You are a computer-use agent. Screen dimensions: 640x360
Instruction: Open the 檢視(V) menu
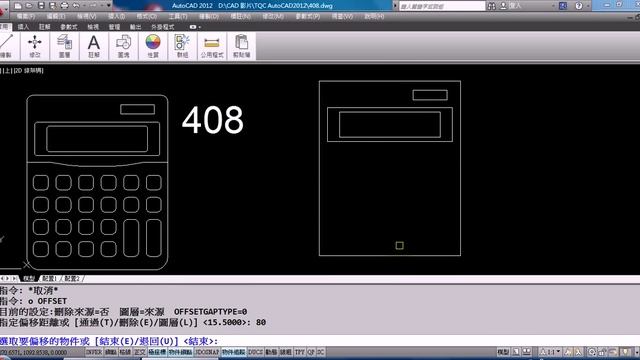[87, 16]
